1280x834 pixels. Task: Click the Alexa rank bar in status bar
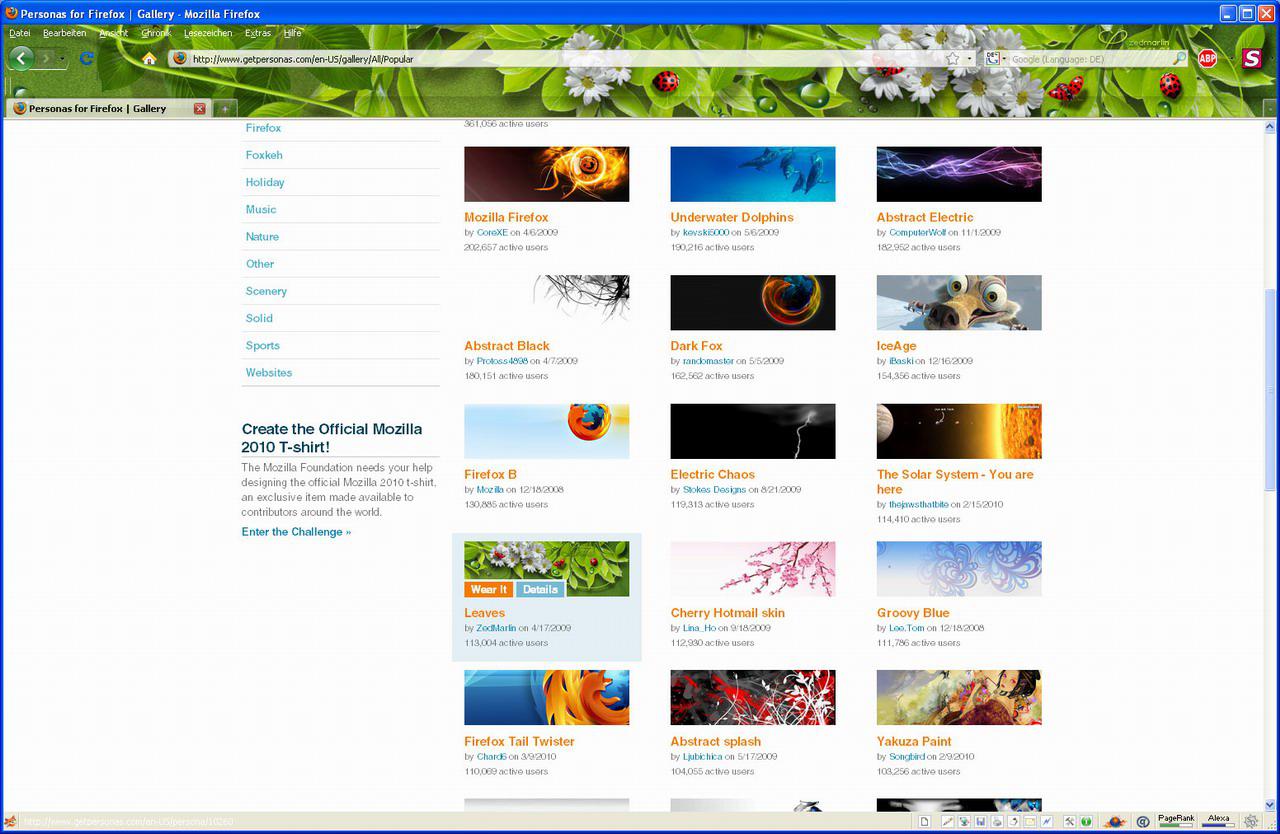coord(1218,821)
